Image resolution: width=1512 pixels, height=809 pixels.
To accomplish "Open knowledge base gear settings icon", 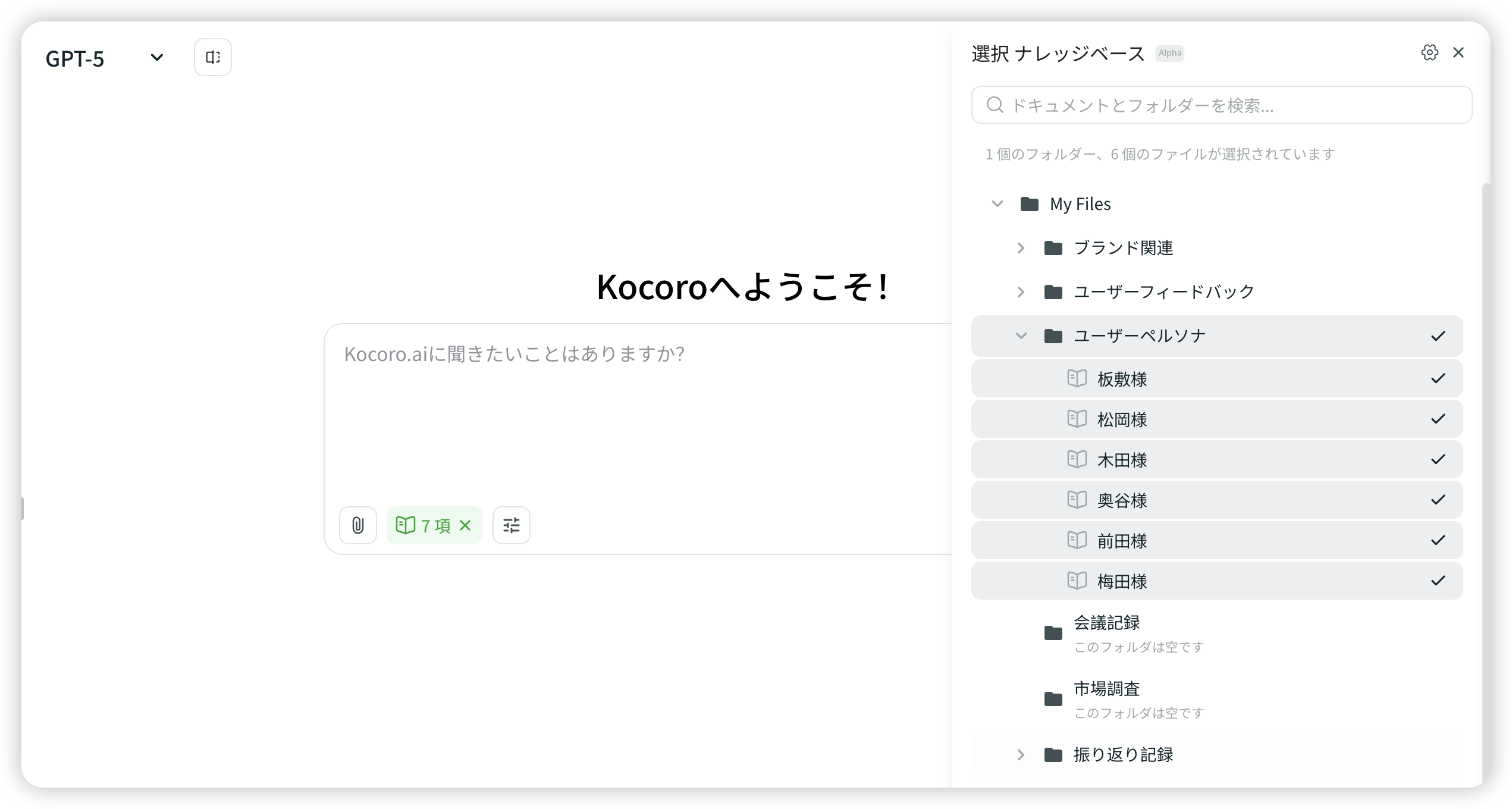I will click(1429, 53).
